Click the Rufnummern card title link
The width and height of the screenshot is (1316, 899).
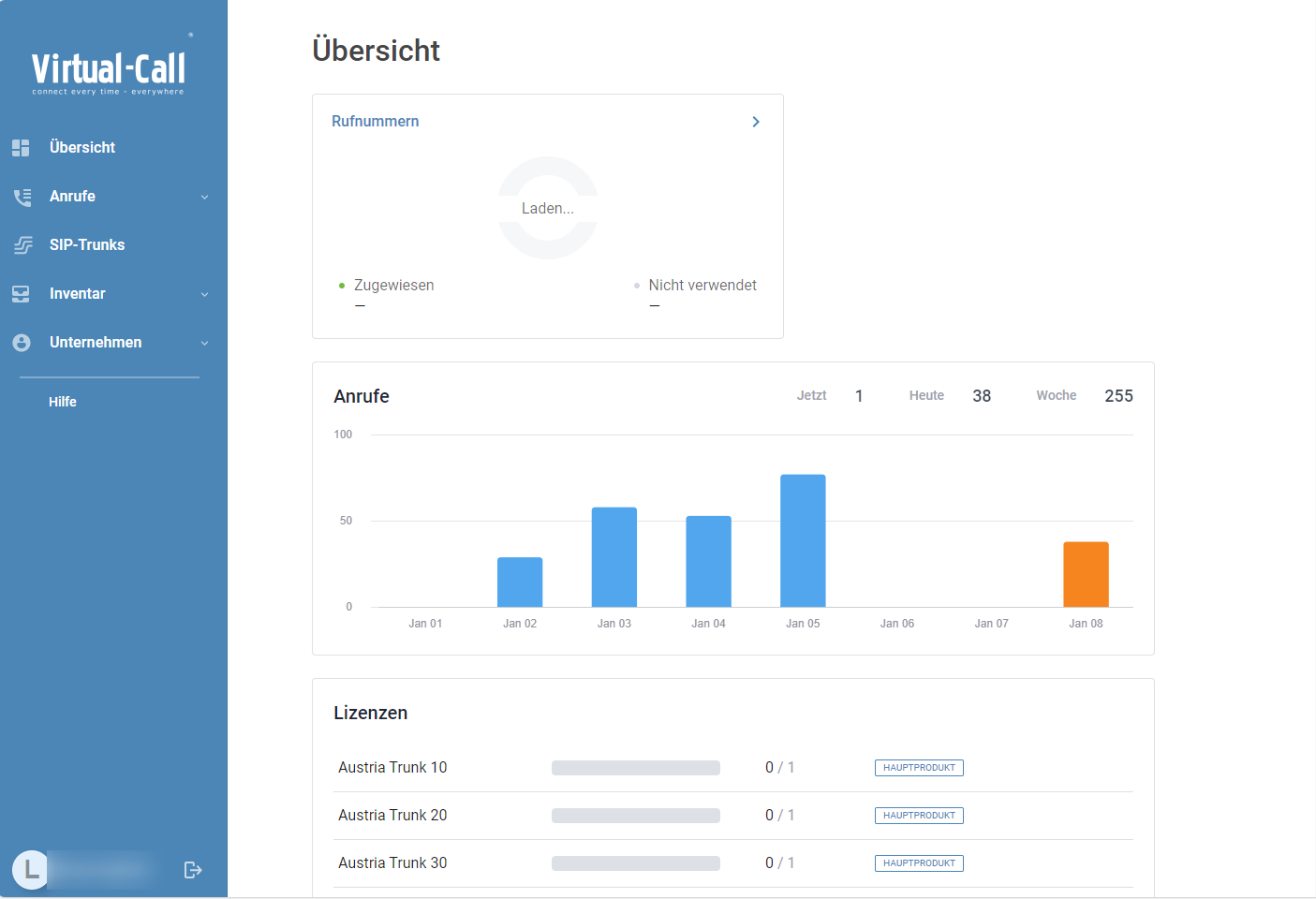375,121
